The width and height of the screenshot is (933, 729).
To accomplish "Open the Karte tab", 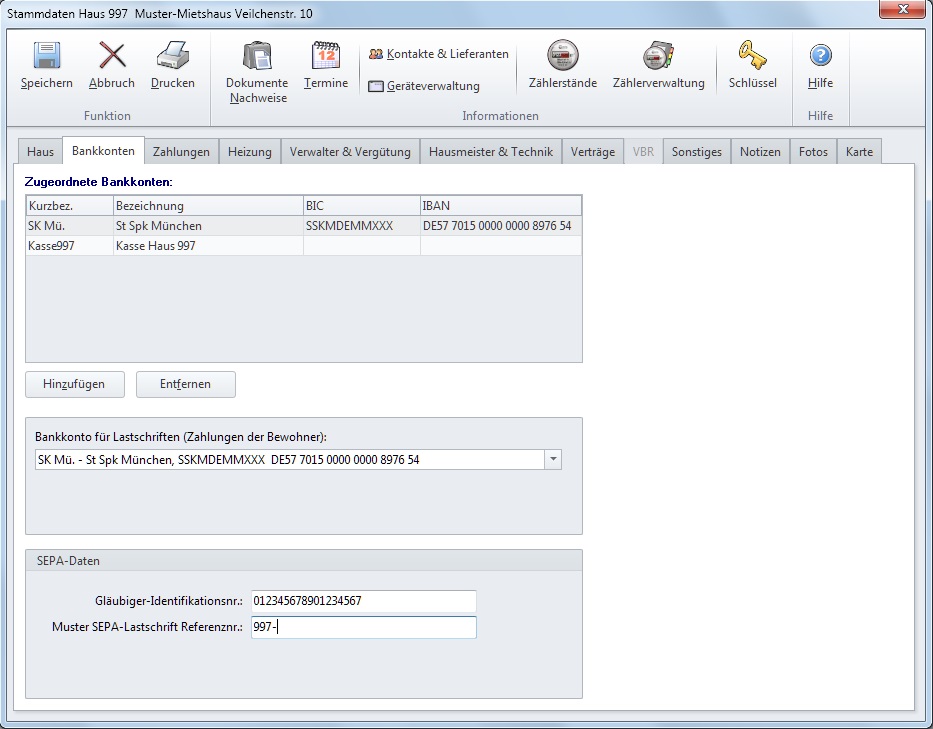I will 859,152.
